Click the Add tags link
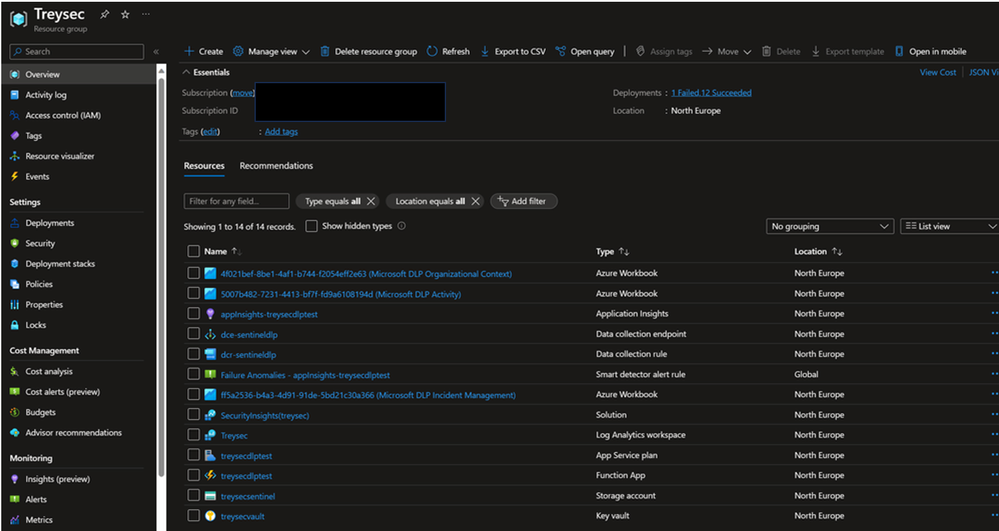This screenshot has width=999, height=531. [281, 131]
